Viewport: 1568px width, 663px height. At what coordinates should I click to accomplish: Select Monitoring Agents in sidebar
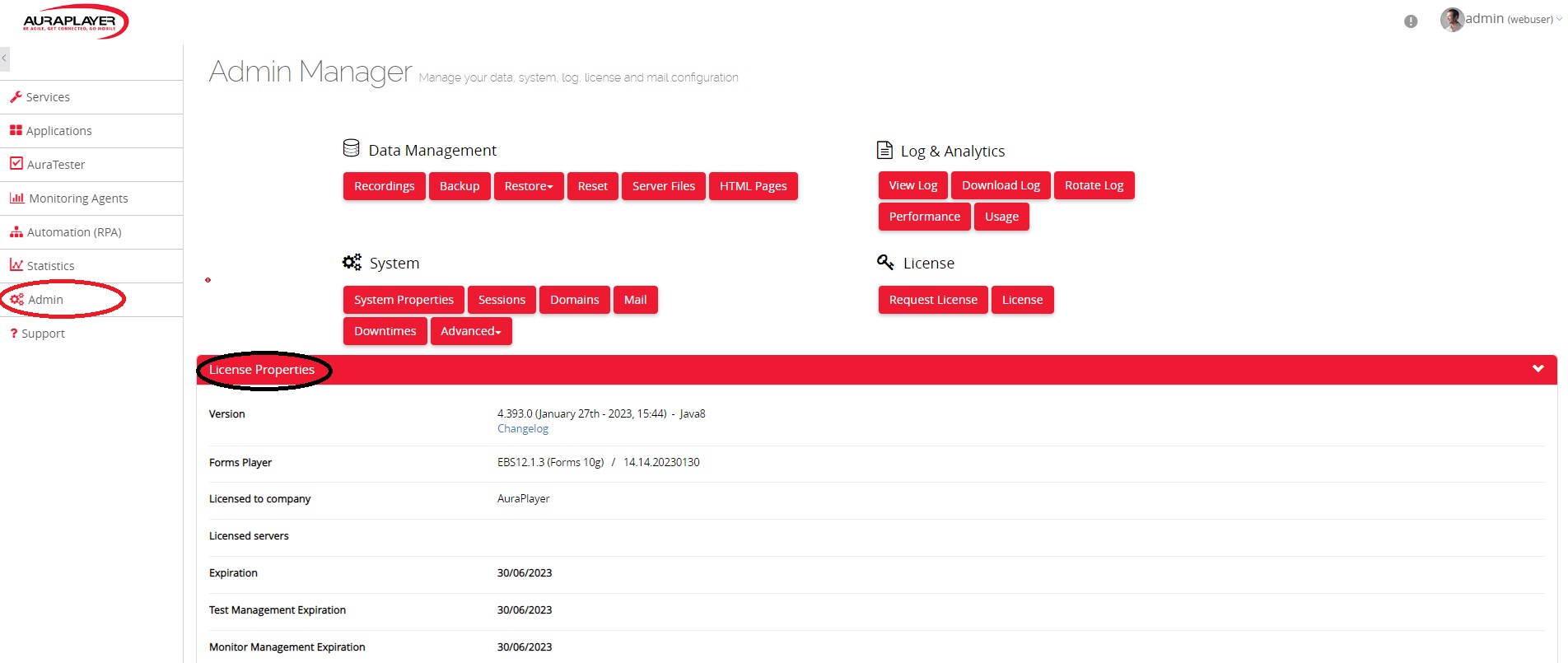coord(78,198)
